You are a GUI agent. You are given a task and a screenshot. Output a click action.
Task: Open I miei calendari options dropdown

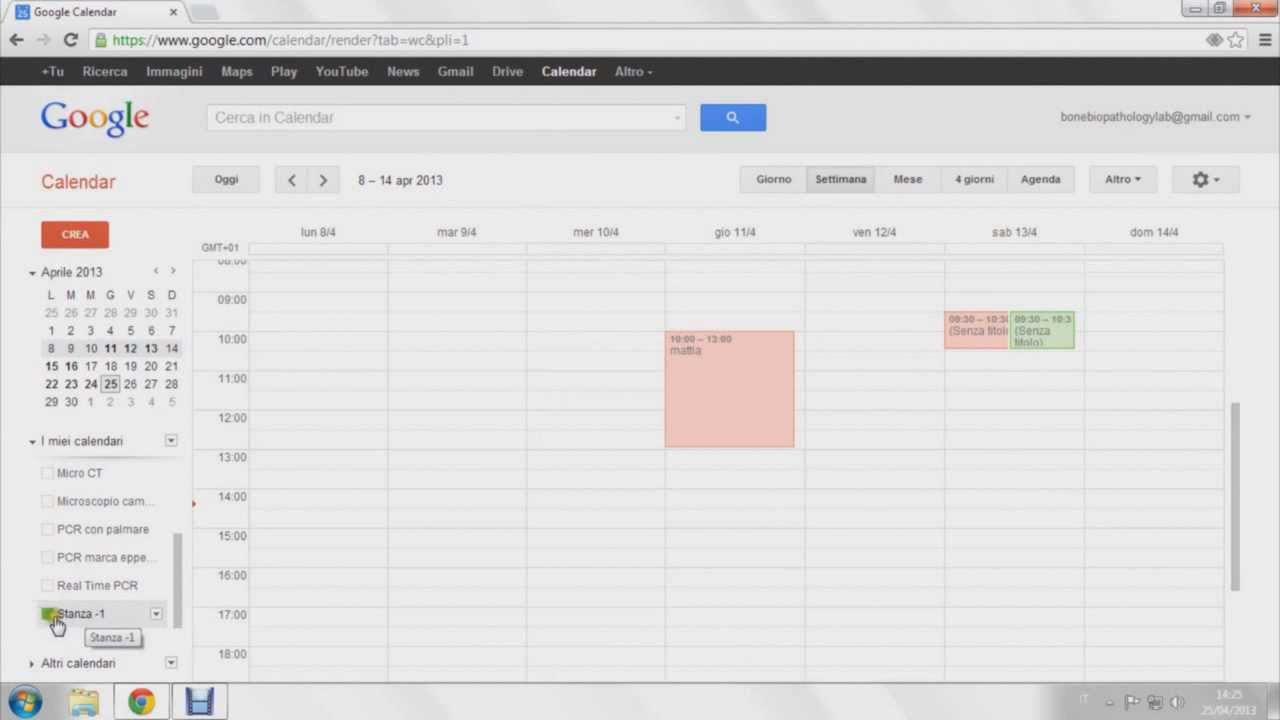(171, 440)
